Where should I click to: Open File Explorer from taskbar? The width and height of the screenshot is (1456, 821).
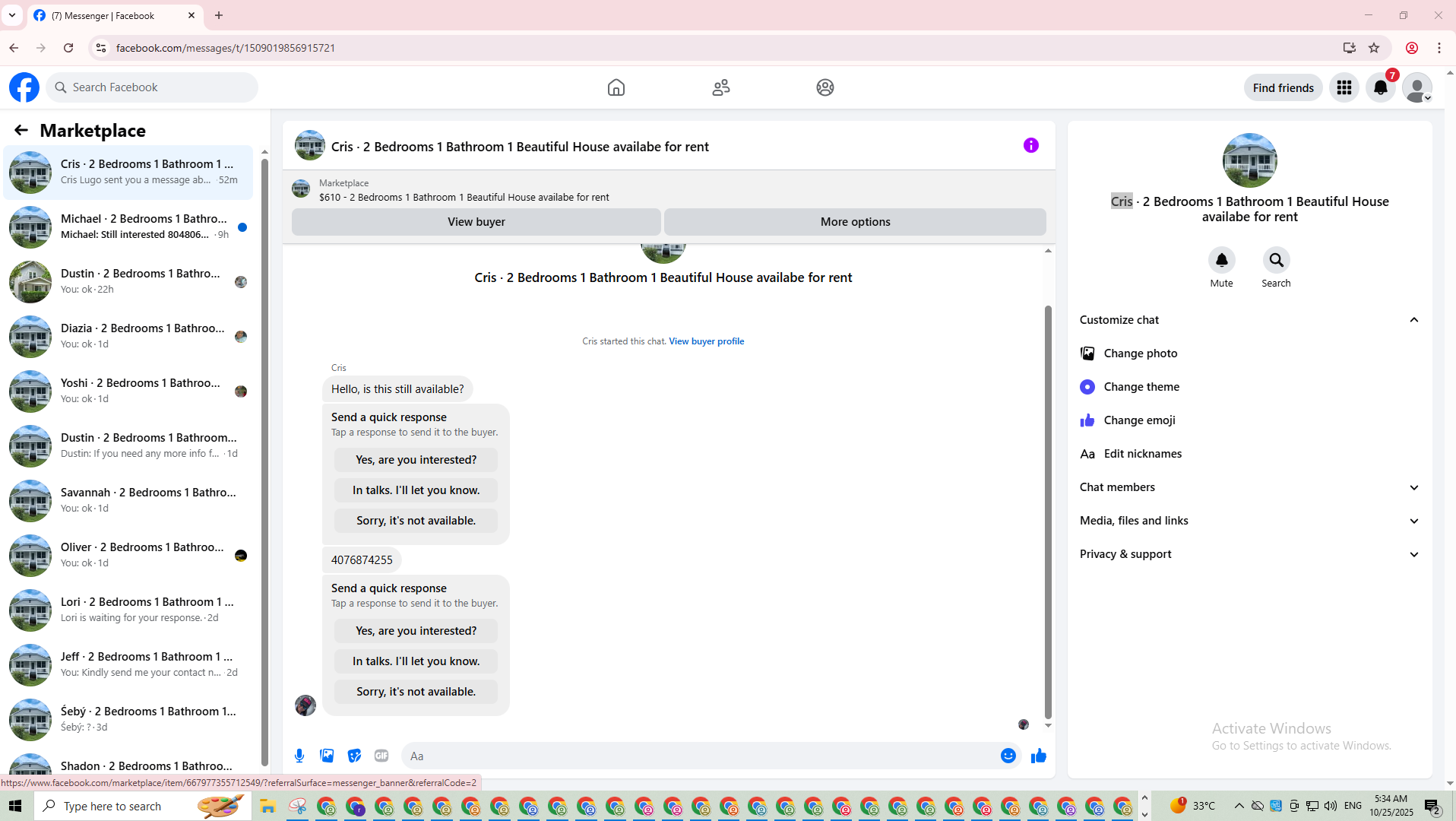267,806
